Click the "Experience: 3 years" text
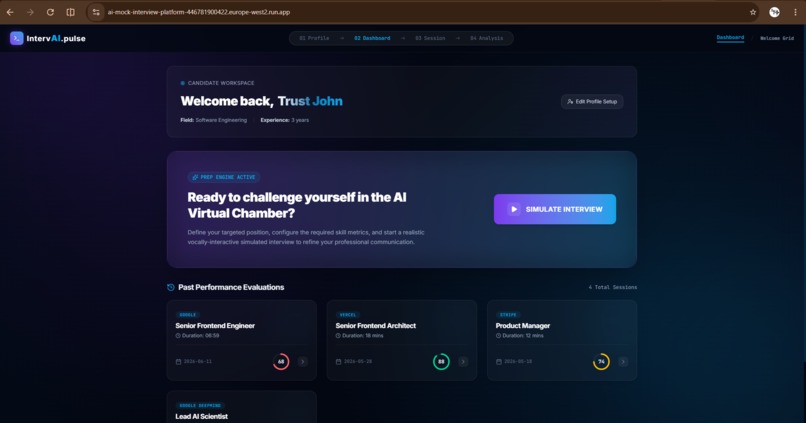The height and width of the screenshot is (423, 806). (285, 120)
